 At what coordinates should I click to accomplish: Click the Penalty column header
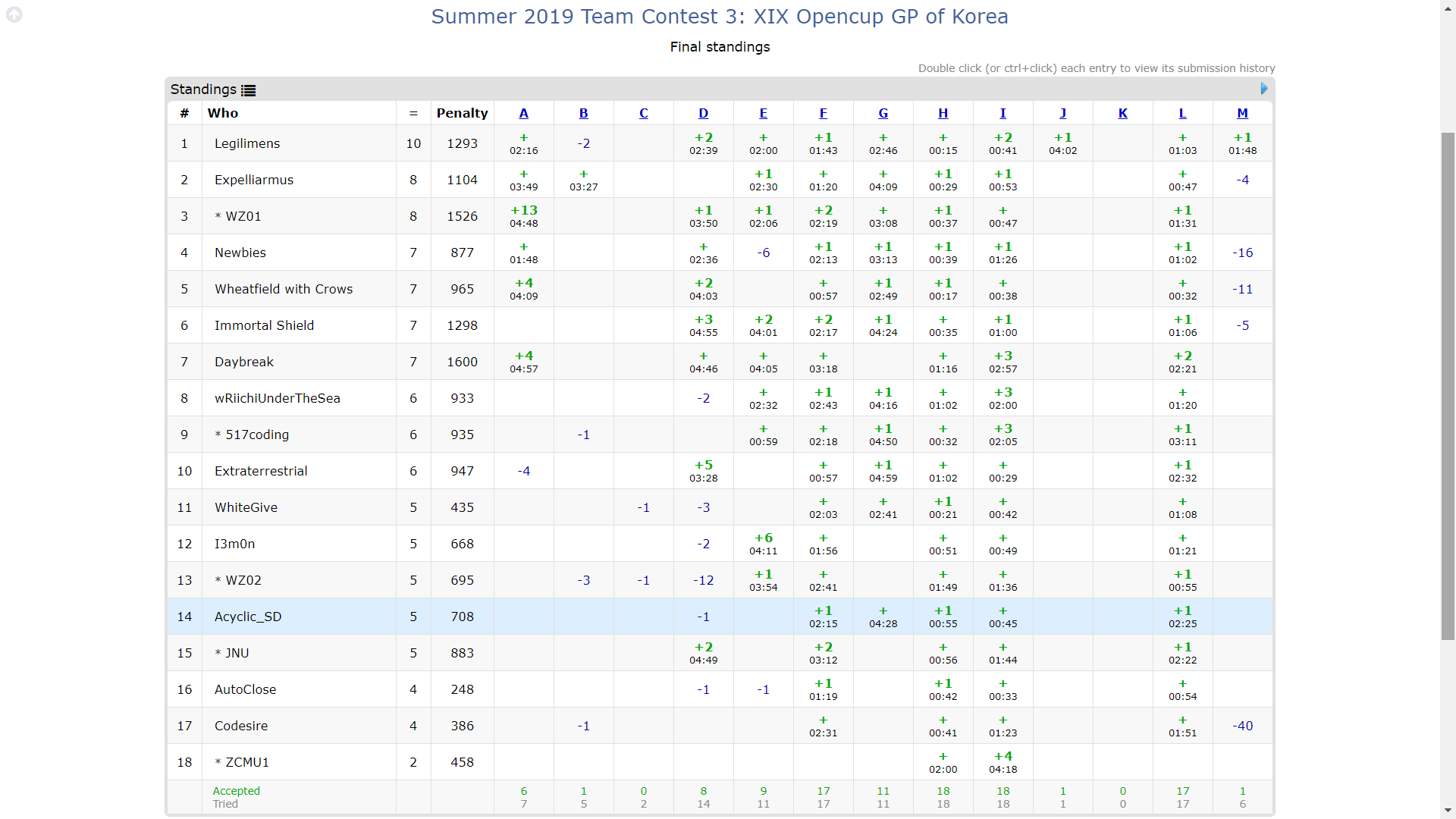click(x=462, y=113)
